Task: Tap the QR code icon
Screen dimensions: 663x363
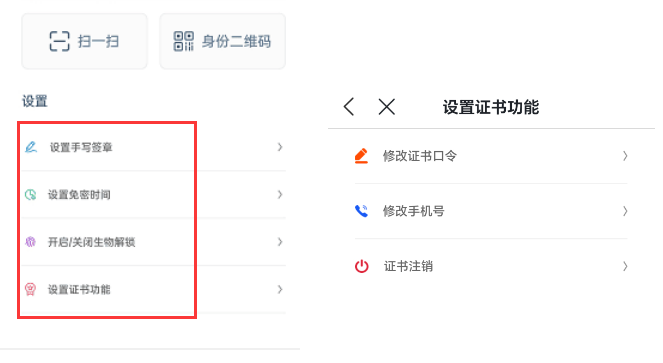Action: [184, 41]
